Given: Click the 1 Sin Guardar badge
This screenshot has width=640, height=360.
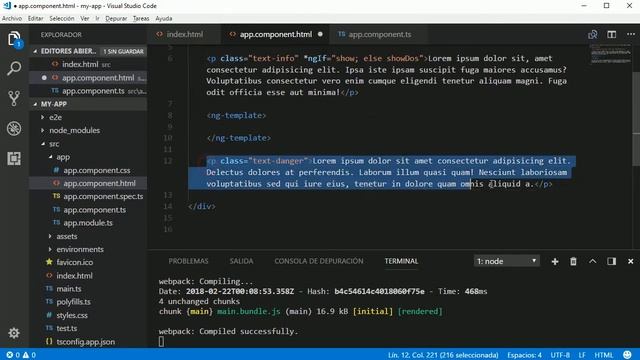Looking at the screenshot, I should 123,51.
